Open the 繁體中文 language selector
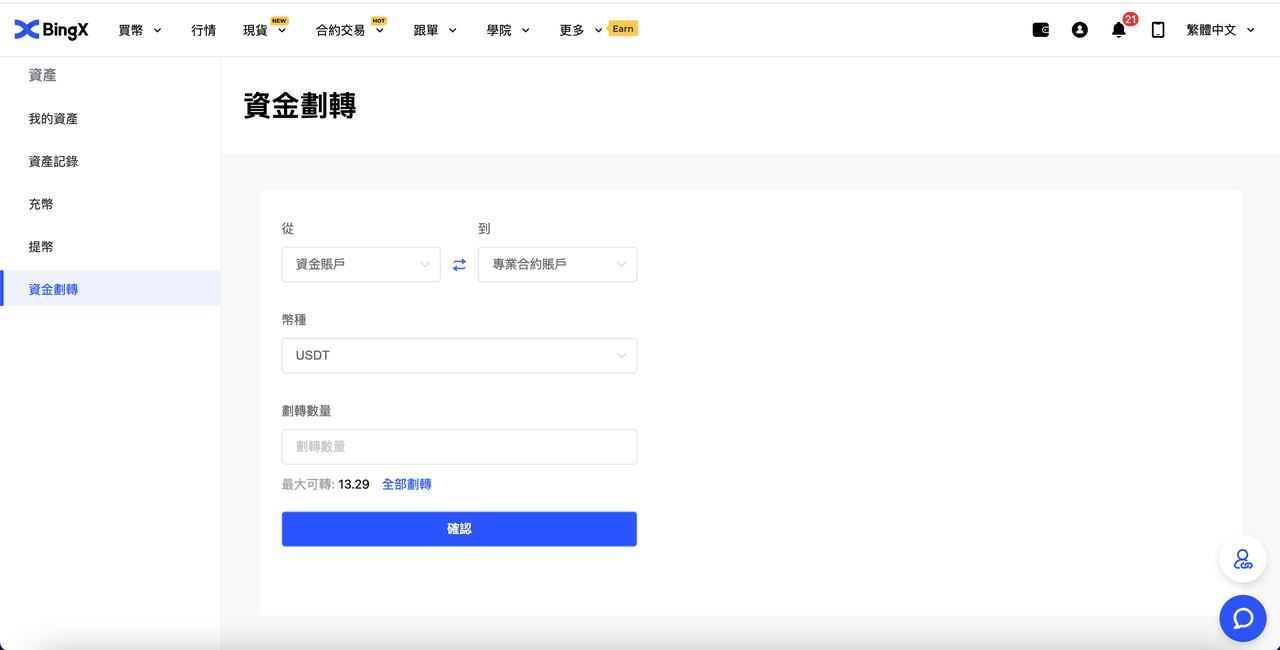This screenshot has width=1280, height=650. (1219, 30)
